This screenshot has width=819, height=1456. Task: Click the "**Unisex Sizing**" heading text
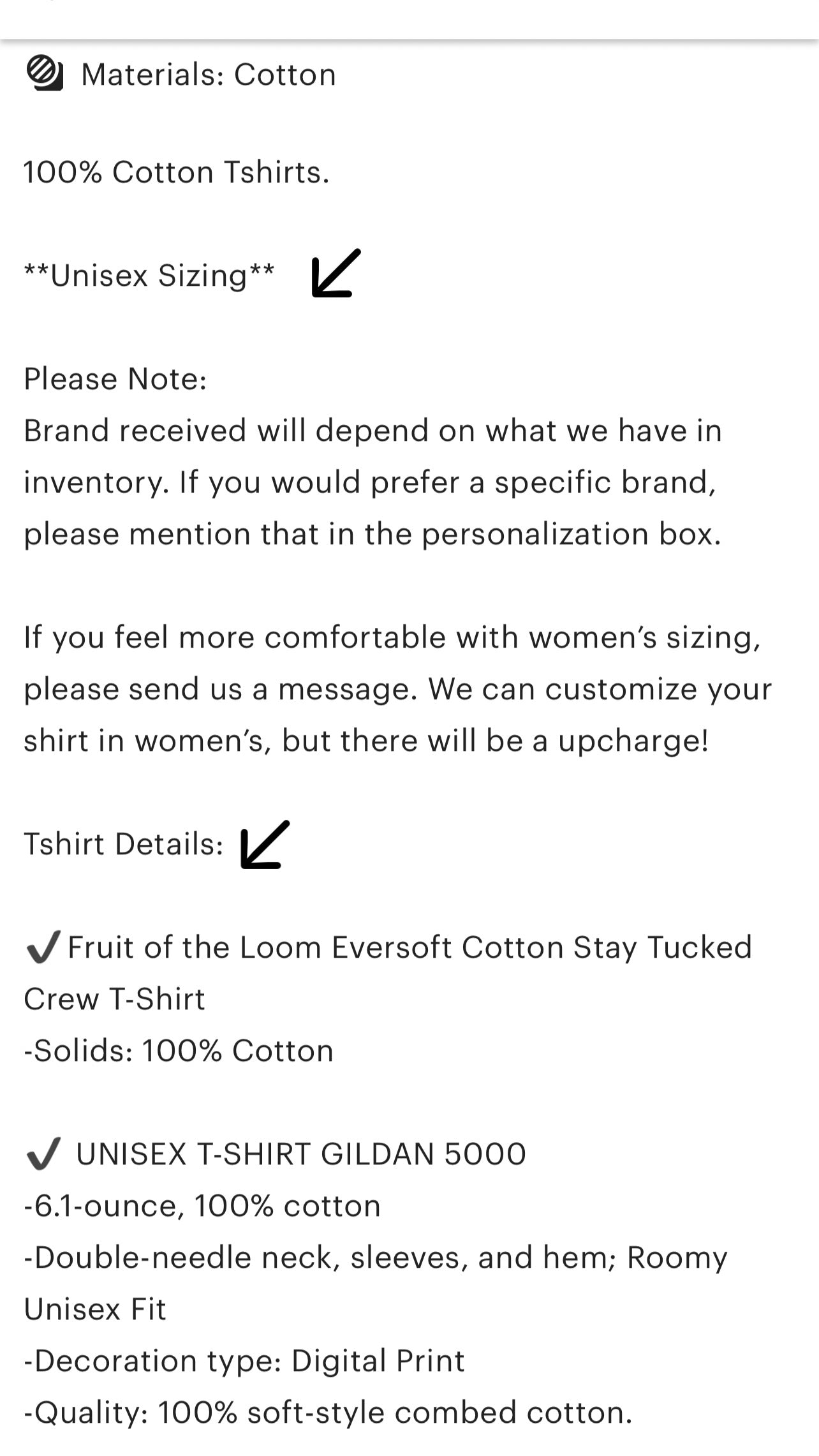[149, 276]
